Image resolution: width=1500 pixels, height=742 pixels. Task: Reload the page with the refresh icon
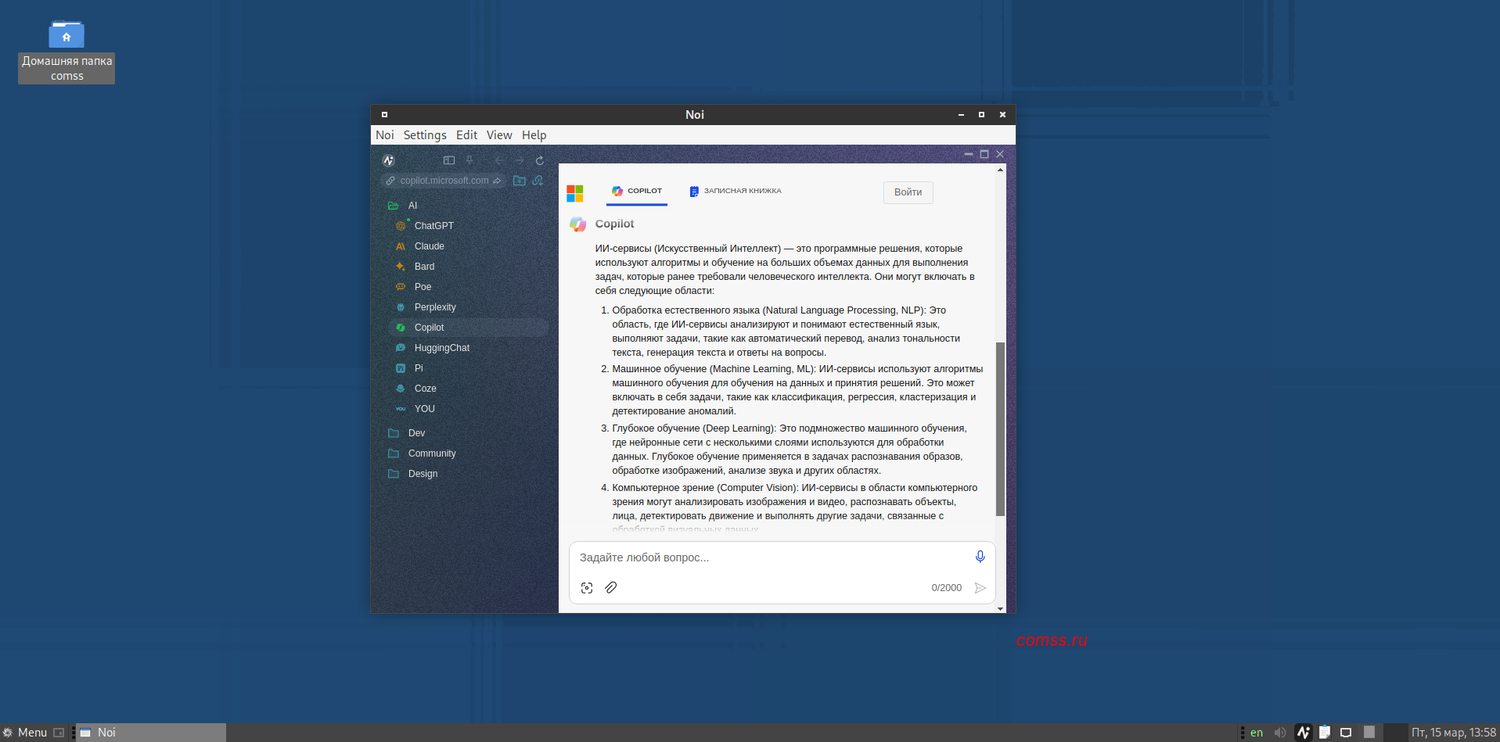click(540, 160)
